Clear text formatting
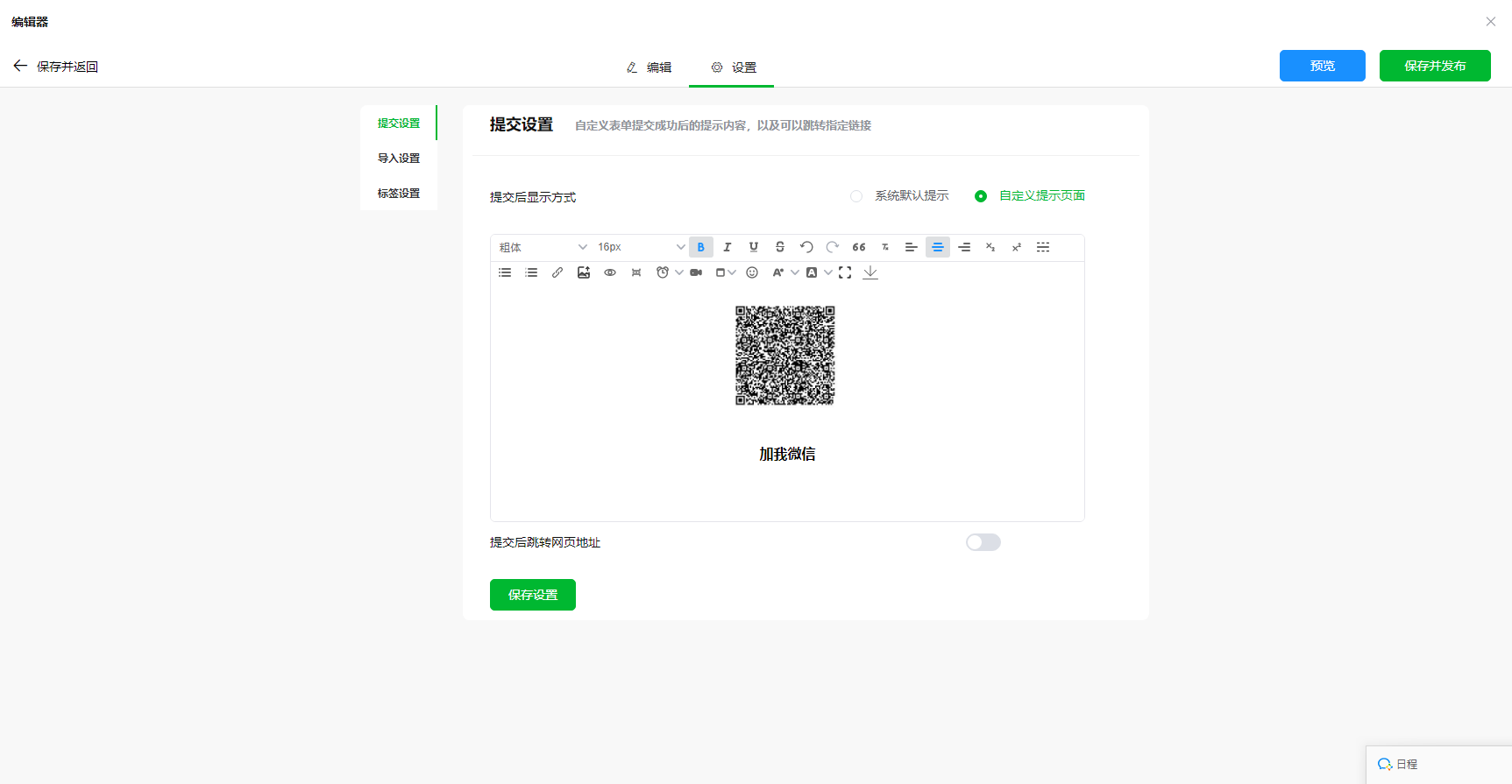Viewport: 1512px width, 784px height. point(885,247)
